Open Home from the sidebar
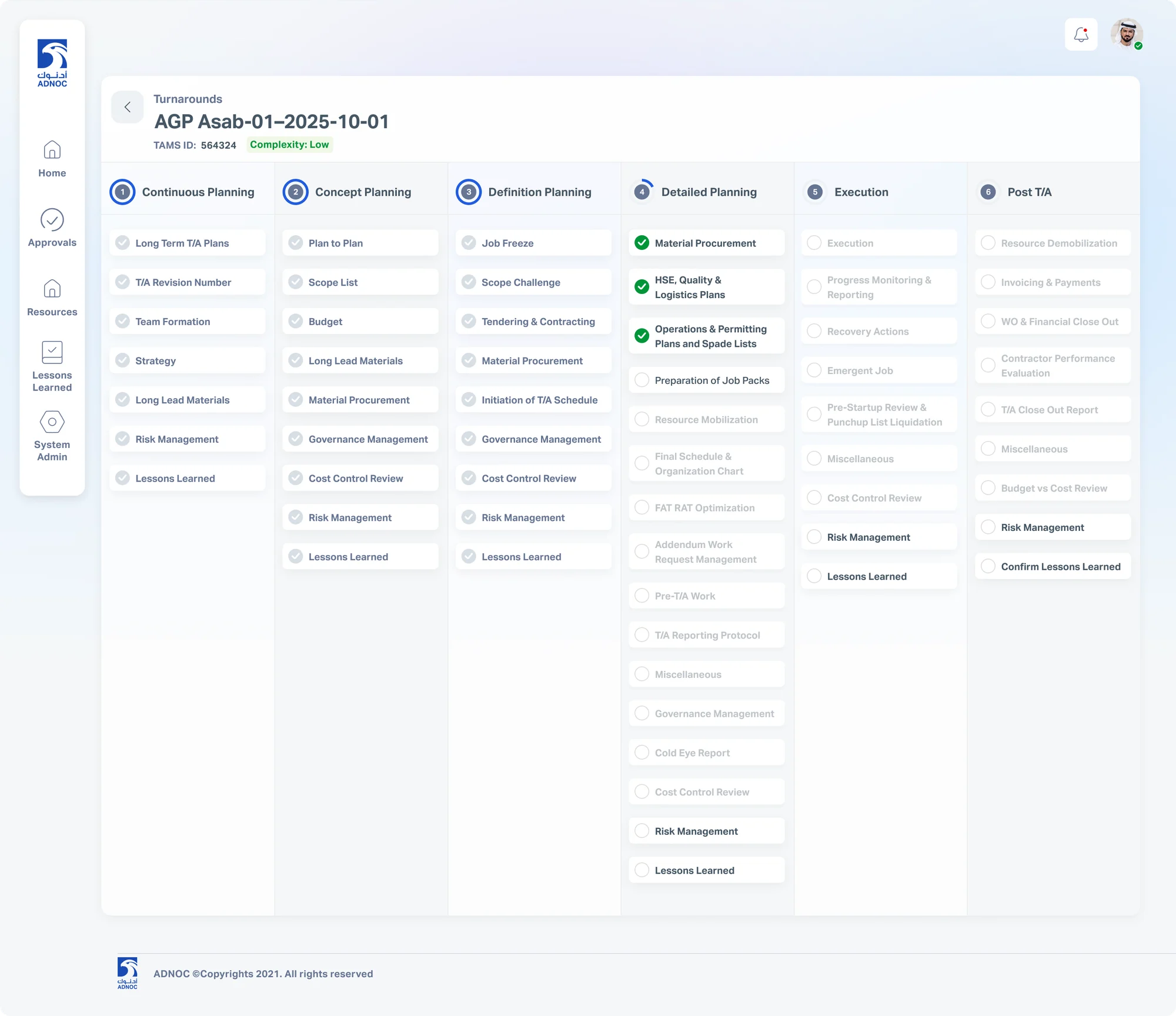1176x1016 pixels. pyautogui.click(x=52, y=159)
